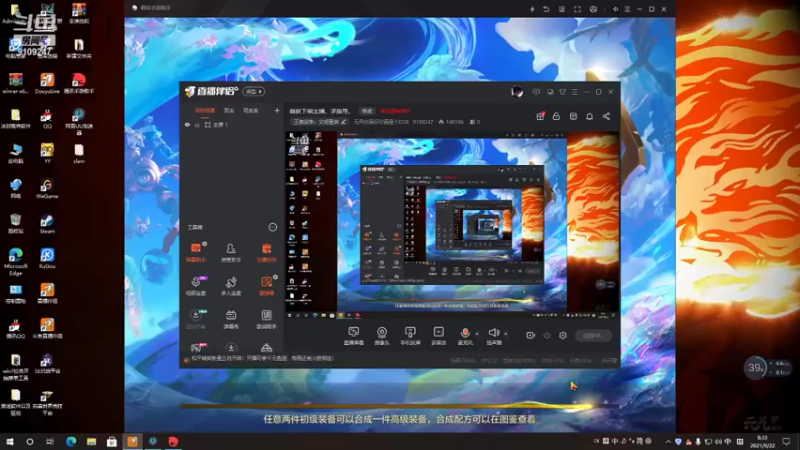This screenshot has height=450, width=800.
Task: Click the heat value 148166
Action: coord(451,122)
